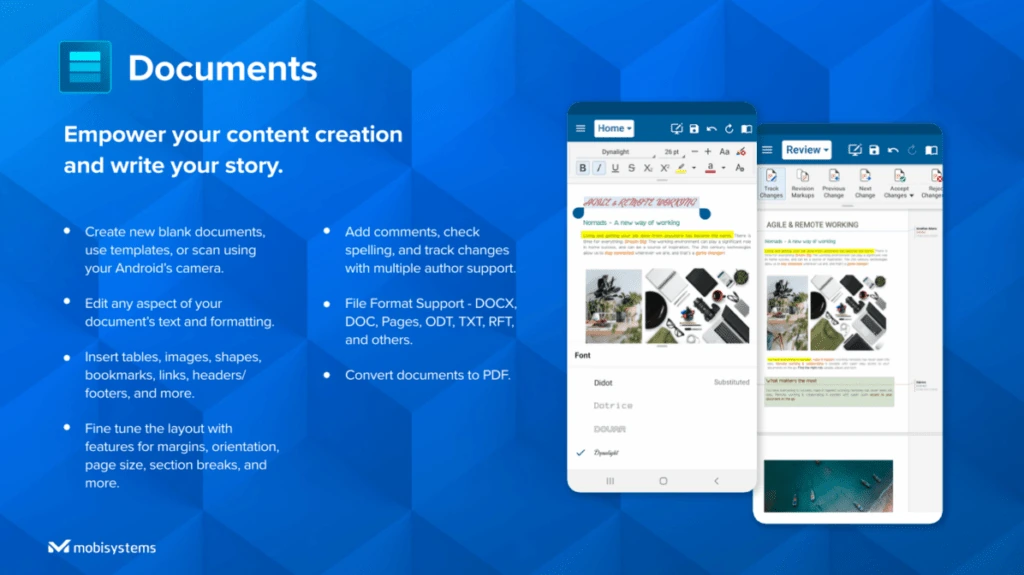Undo last action in Review phone screen
The width and height of the screenshot is (1024, 575).
893,150
